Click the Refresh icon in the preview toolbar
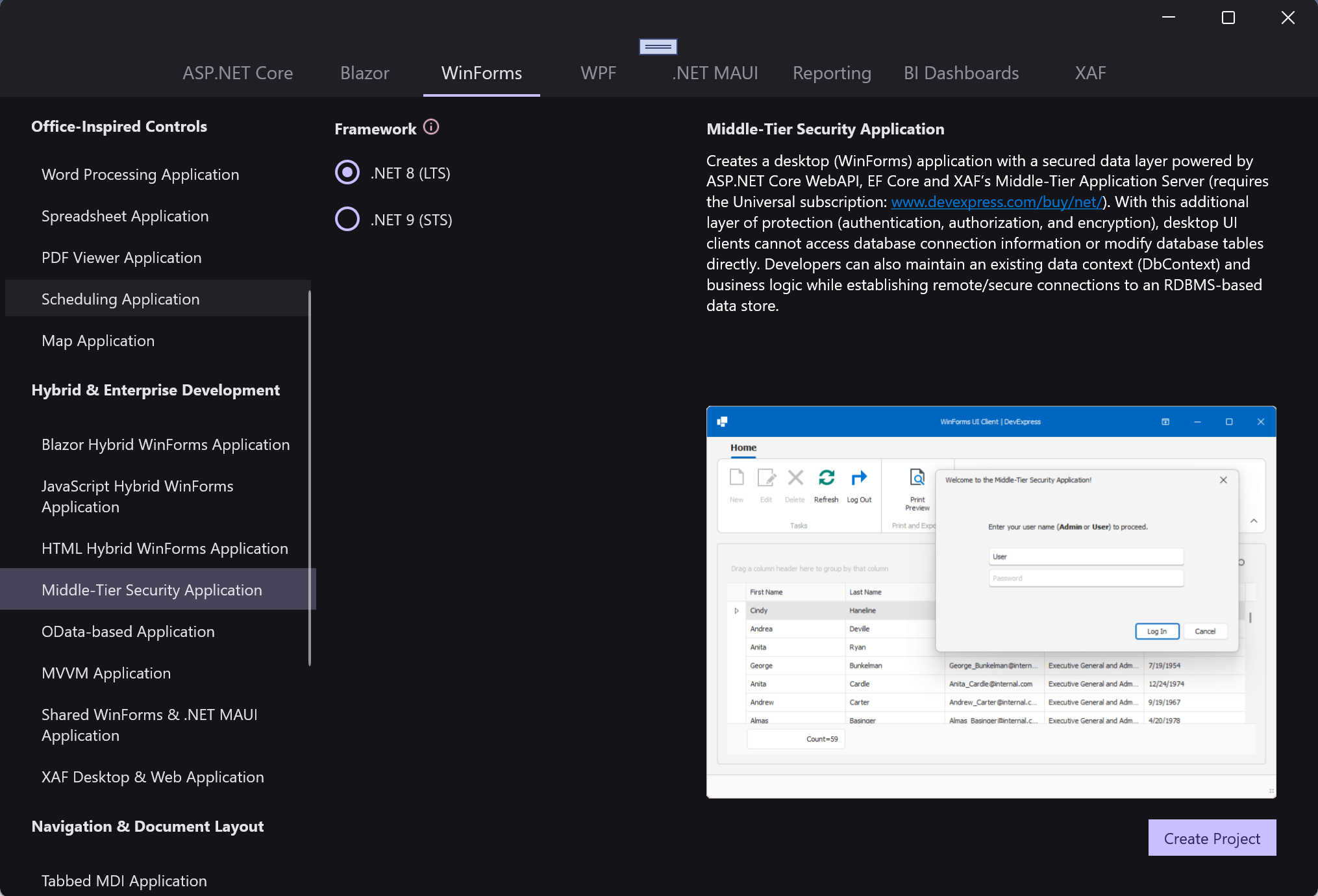Image resolution: width=1318 pixels, height=896 pixels. (827, 479)
